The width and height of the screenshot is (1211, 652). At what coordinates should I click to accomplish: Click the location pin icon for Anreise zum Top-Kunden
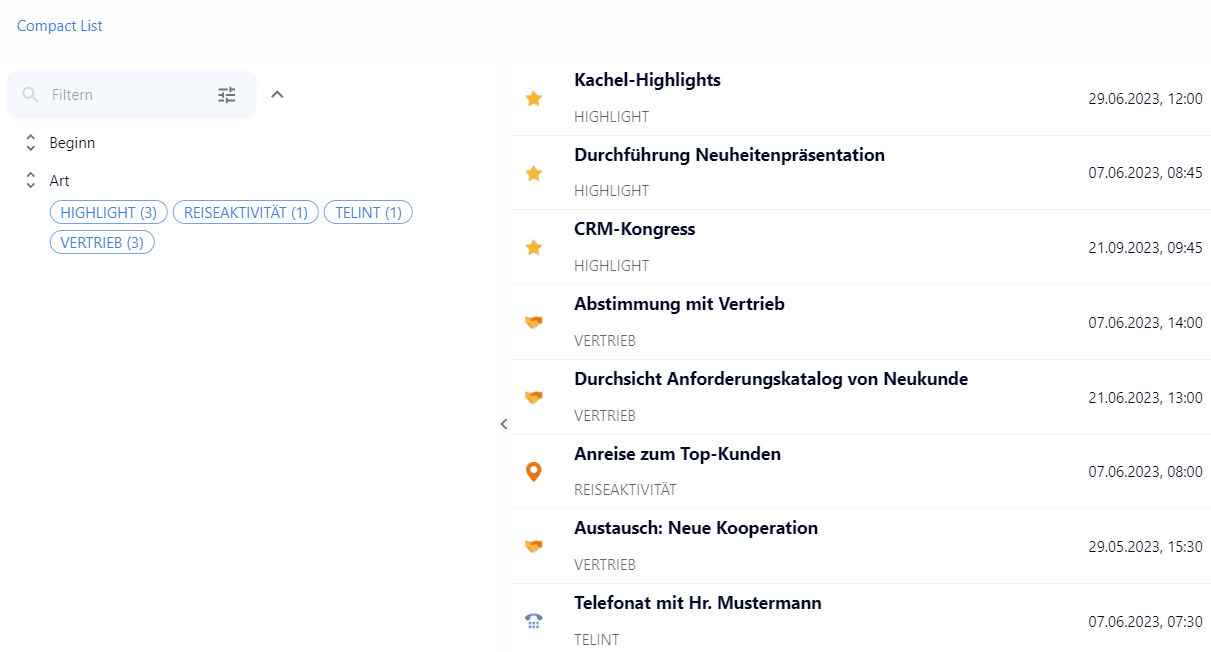534,472
